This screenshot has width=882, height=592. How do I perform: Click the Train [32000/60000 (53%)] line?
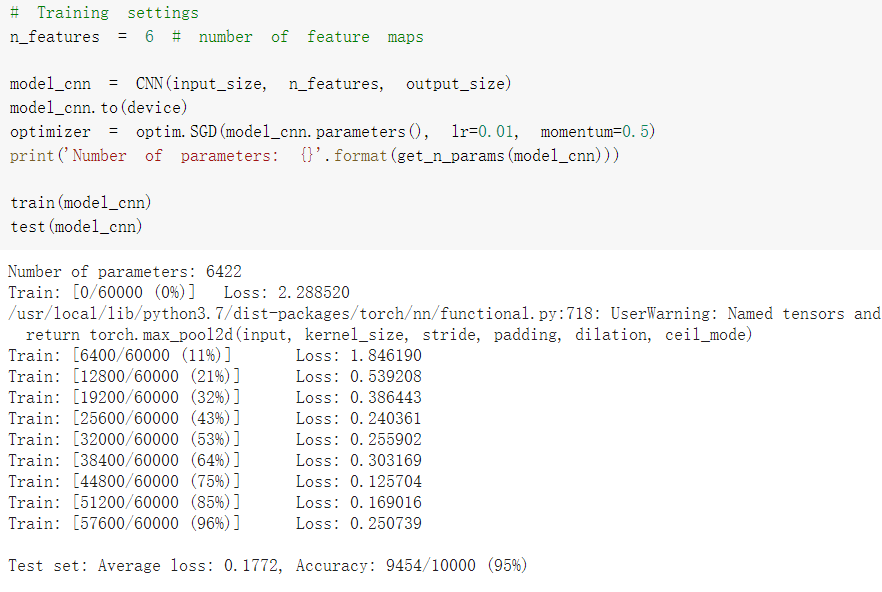click(x=124, y=440)
